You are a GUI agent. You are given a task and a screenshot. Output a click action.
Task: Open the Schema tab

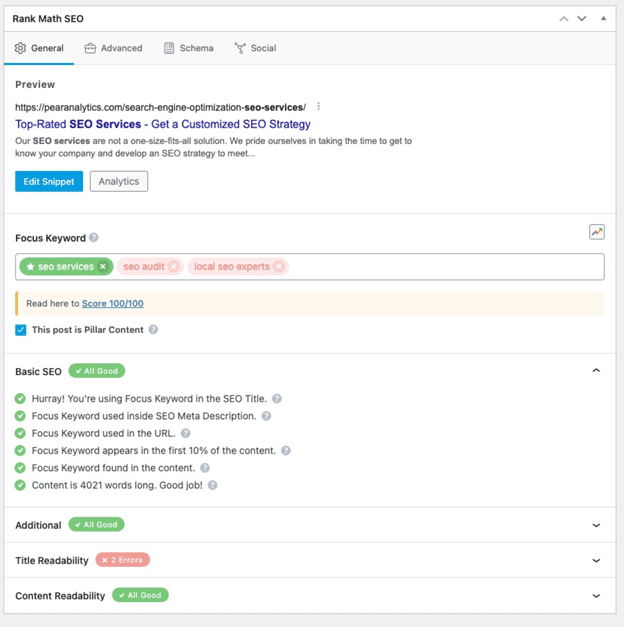click(188, 48)
